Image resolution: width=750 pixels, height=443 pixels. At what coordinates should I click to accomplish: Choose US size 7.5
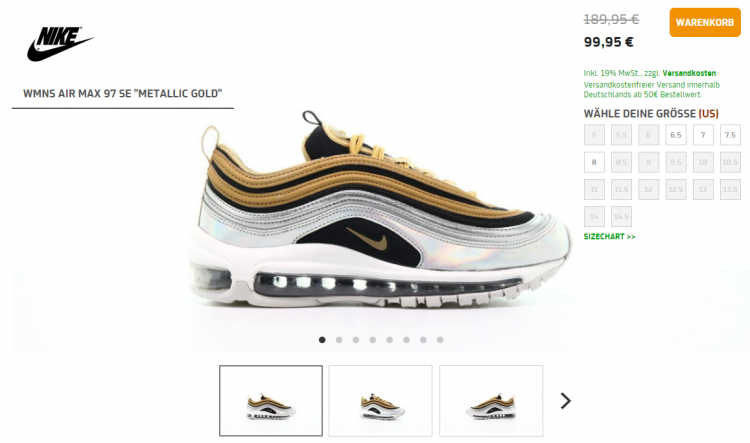(x=730, y=135)
